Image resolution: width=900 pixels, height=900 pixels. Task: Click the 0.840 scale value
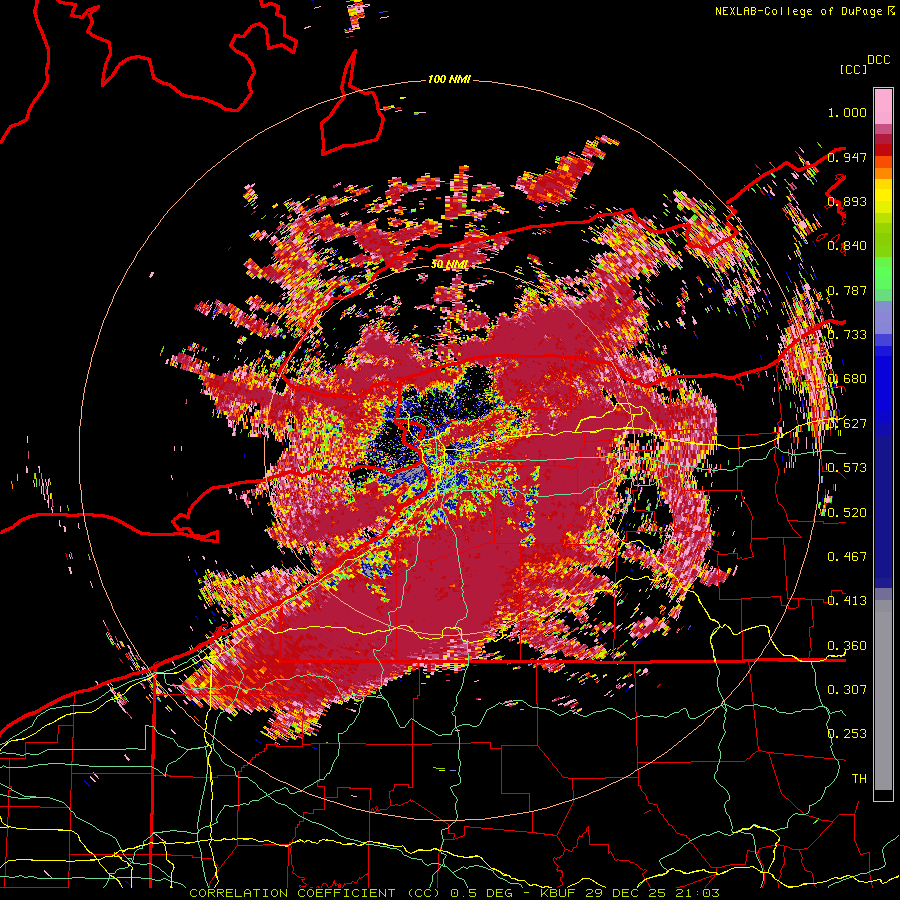(847, 246)
